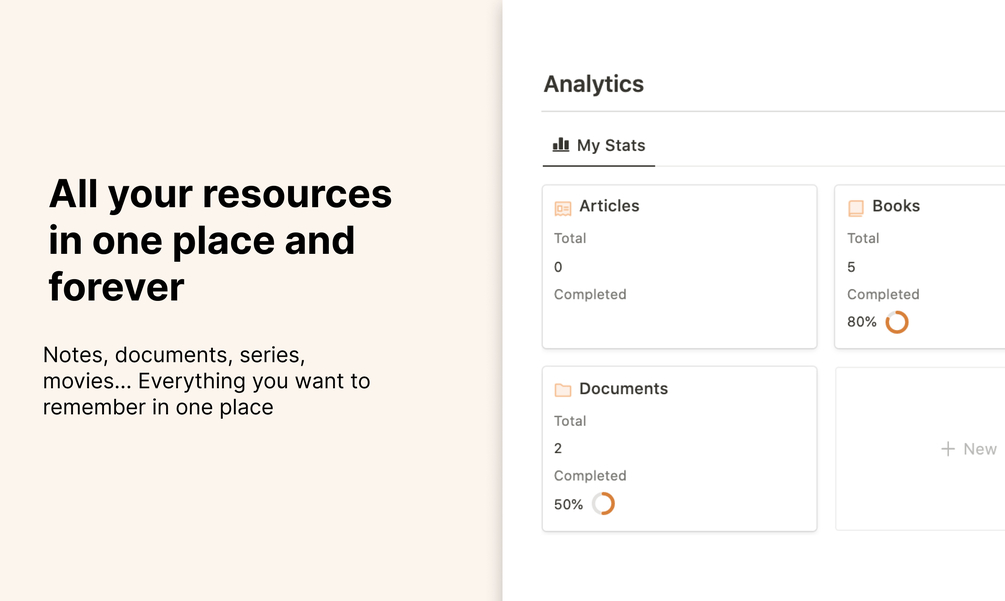Click the plus icon in the New card
Screen dimensions: 1005x601
coord(948,449)
